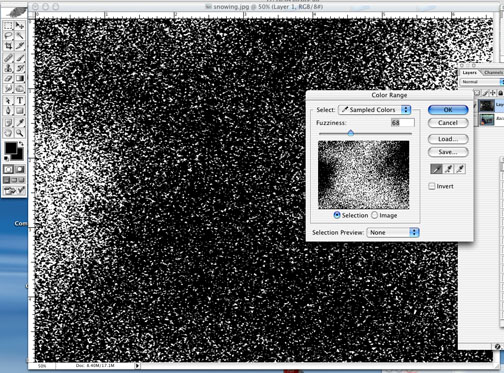
Task: Choose the Subtract from Sample eyedropper
Action: (x=460, y=169)
